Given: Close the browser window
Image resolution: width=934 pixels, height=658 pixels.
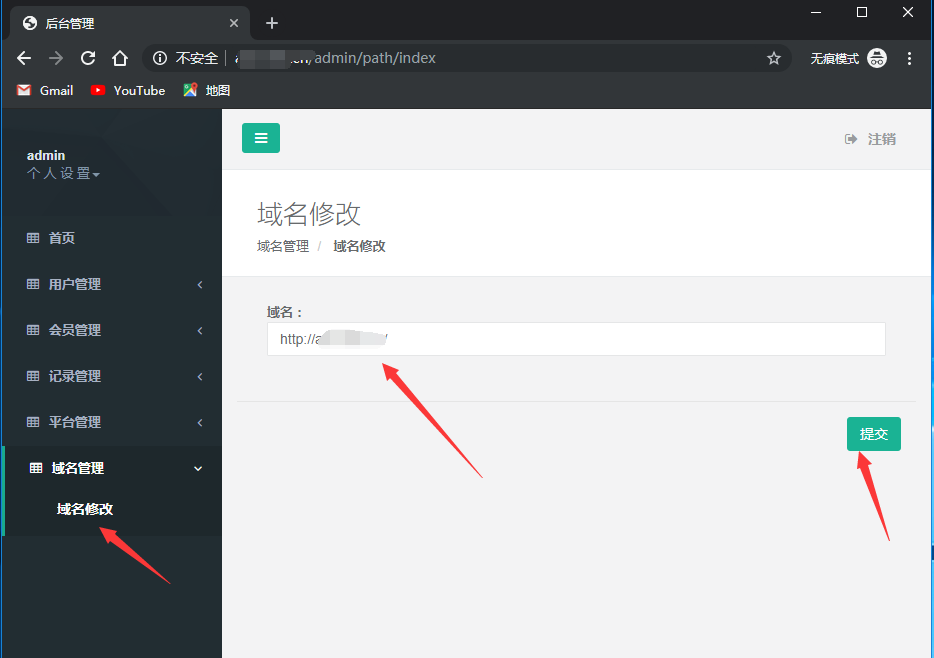Looking at the screenshot, I should (x=908, y=12).
